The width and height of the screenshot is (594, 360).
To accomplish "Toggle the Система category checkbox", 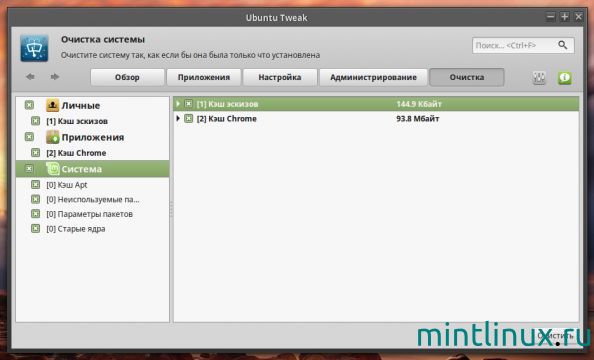I will [x=29, y=169].
